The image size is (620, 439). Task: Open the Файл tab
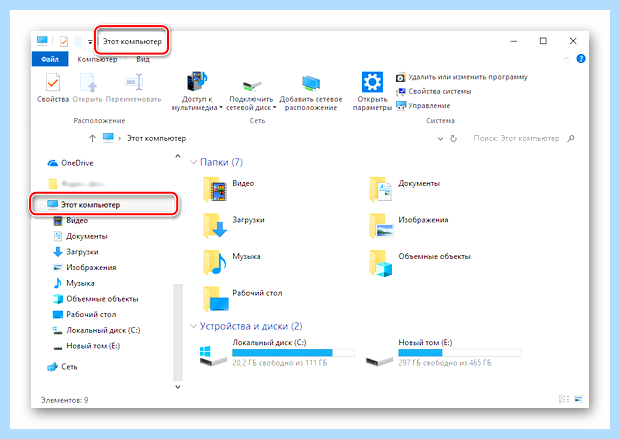50,59
